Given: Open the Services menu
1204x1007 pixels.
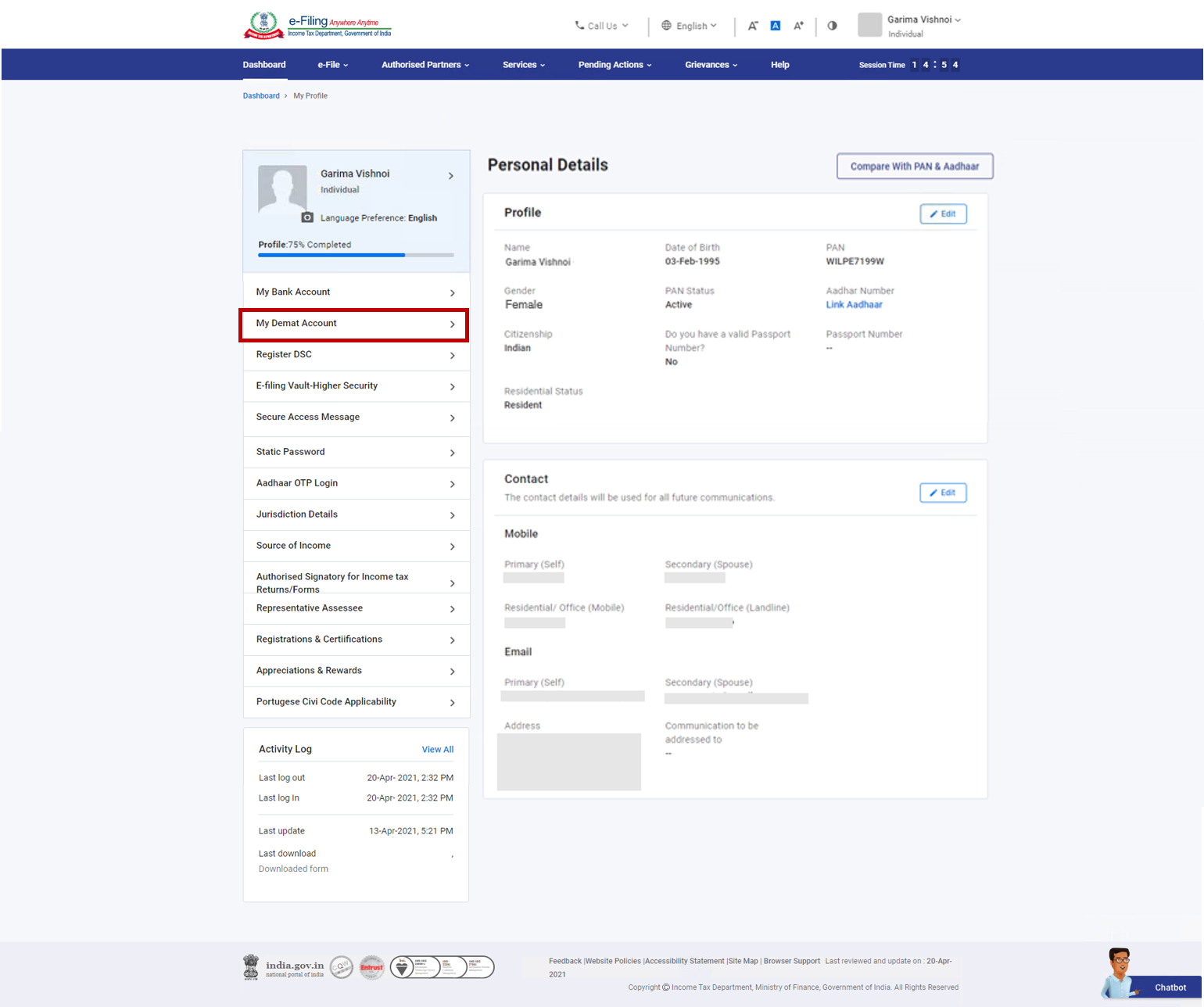Looking at the screenshot, I should [523, 65].
